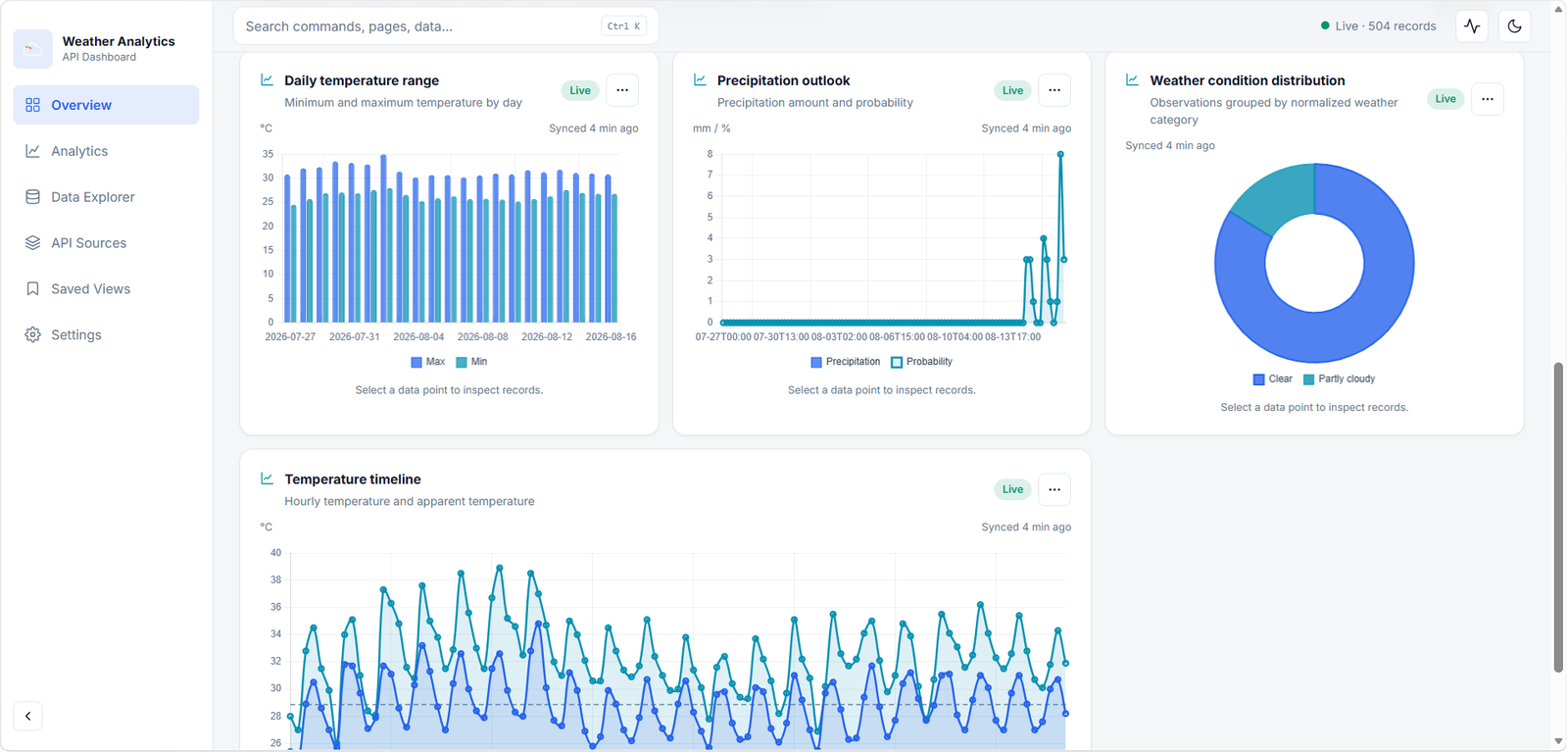This screenshot has height=752, width=1568.
Task: Click the 2026-08-04 axis label
Action: [x=418, y=336]
